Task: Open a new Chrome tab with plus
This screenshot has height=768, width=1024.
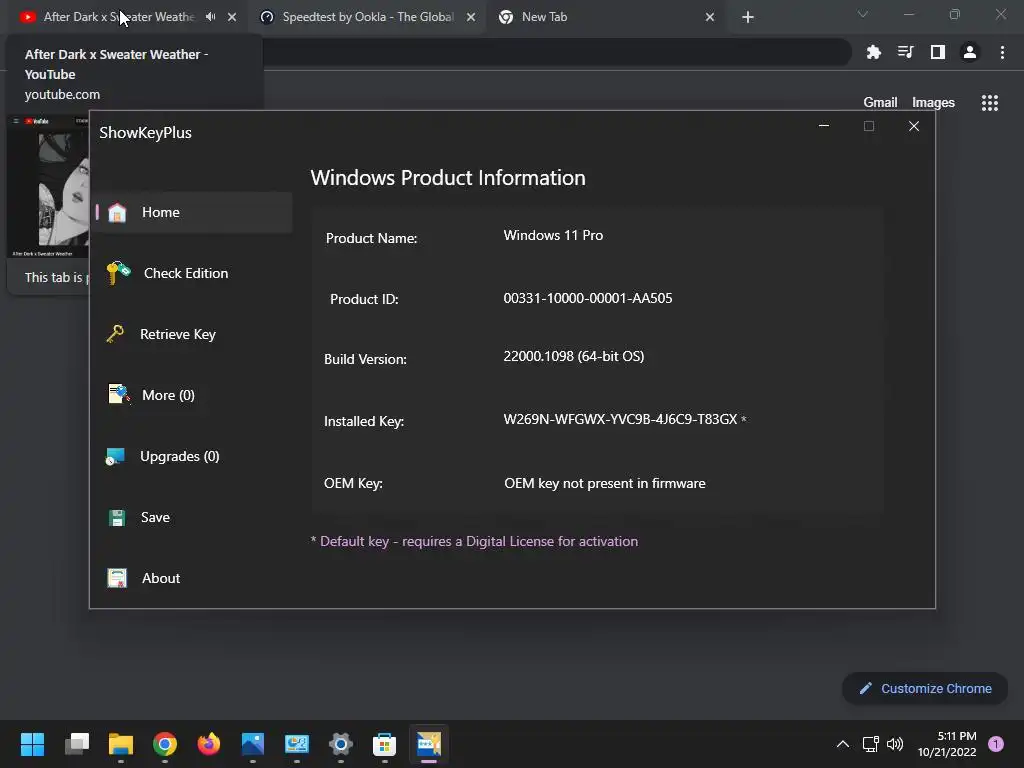Action: 748,17
